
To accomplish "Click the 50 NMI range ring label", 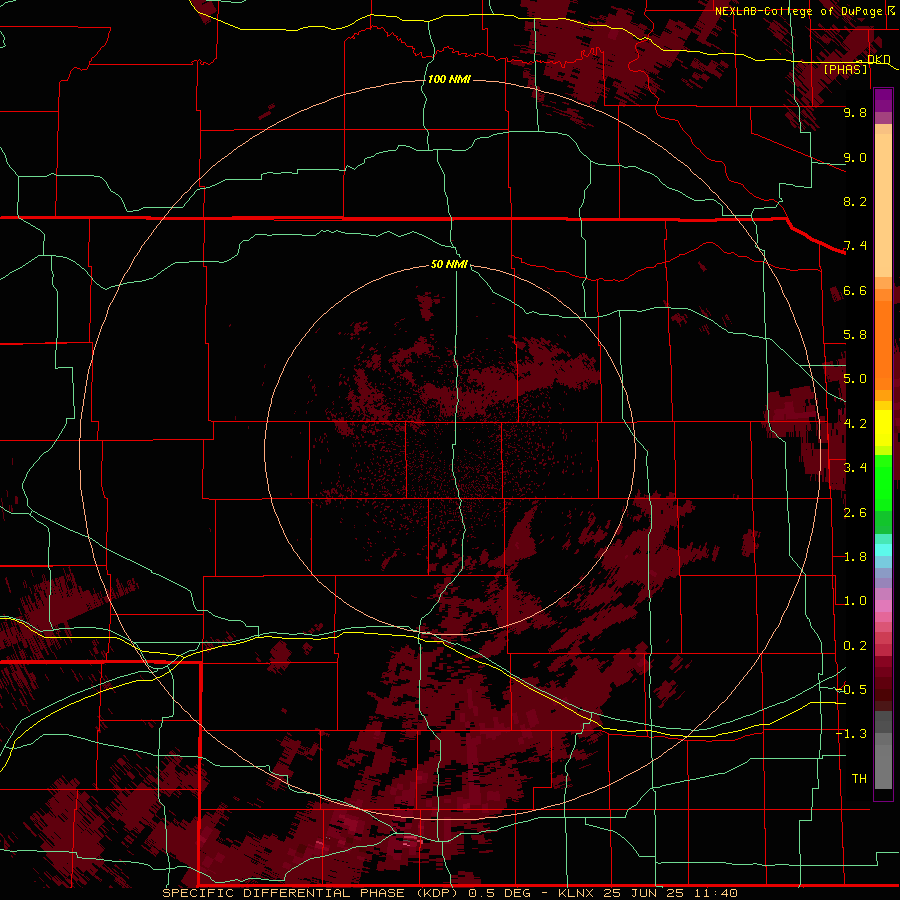I will (x=449, y=264).
